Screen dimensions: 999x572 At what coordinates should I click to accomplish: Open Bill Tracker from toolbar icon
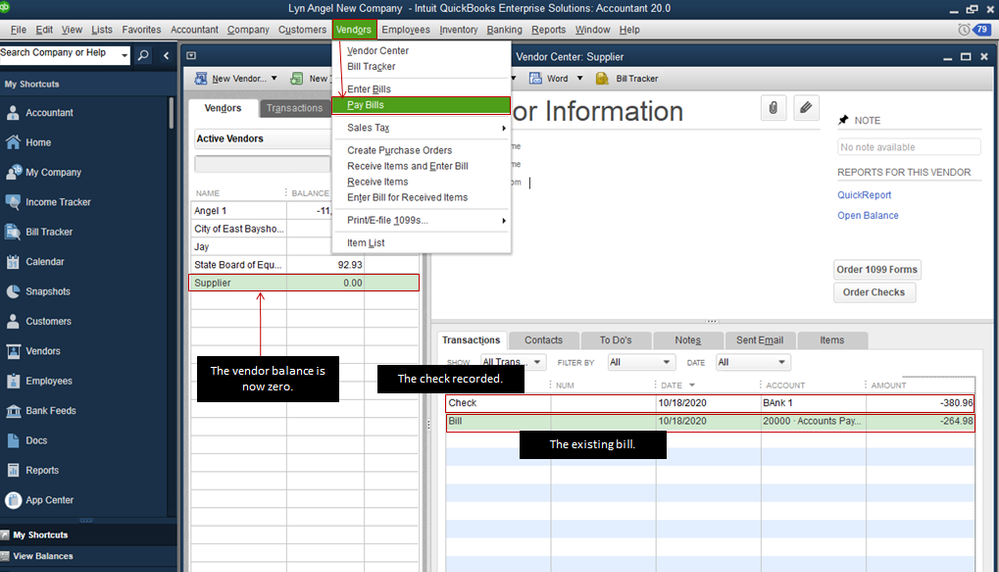click(602, 78)
